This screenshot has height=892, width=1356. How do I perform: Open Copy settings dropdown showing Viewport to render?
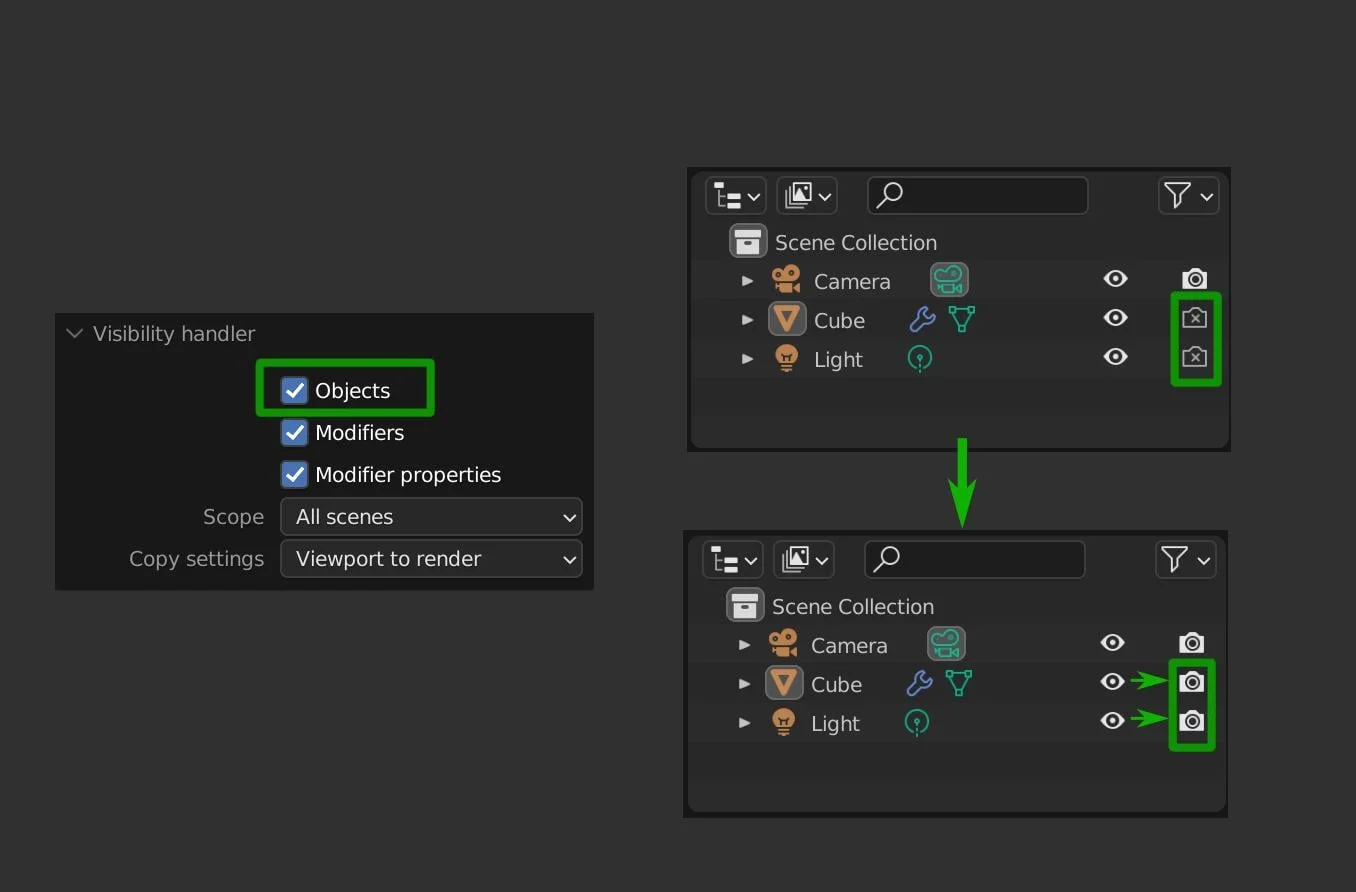tap(431, 559)
